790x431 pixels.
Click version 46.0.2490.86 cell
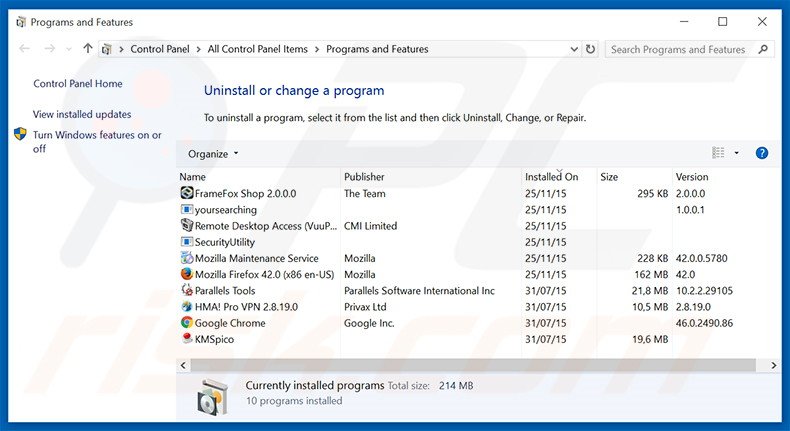click(704, 322)
